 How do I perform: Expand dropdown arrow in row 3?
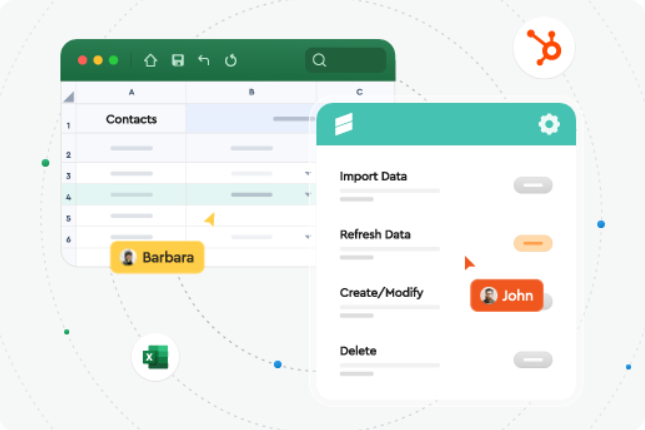coord(307,174)
